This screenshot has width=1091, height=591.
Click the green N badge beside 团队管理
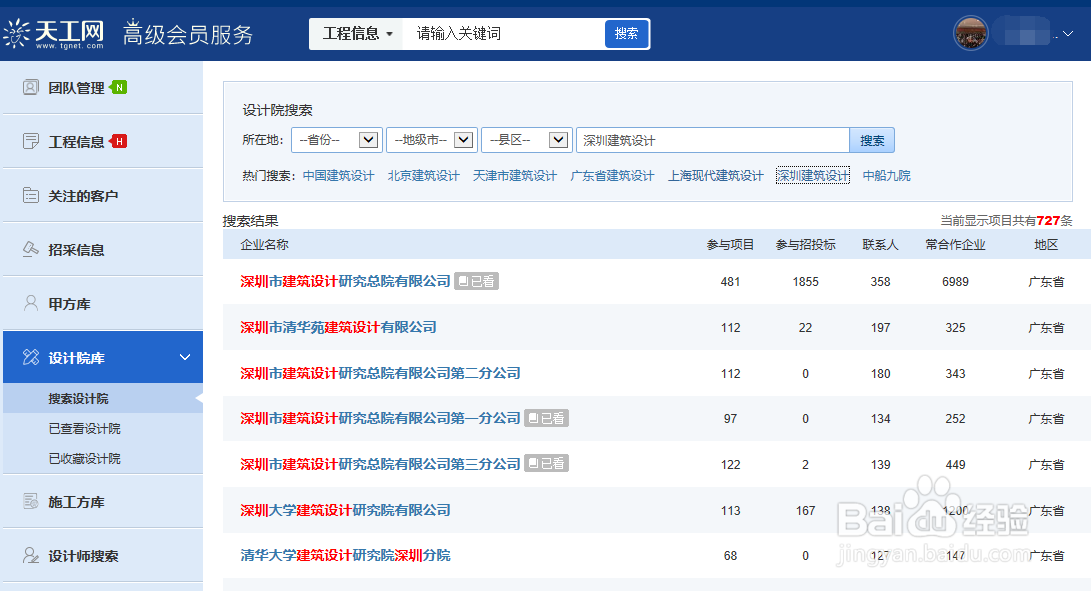pos(119,87)
